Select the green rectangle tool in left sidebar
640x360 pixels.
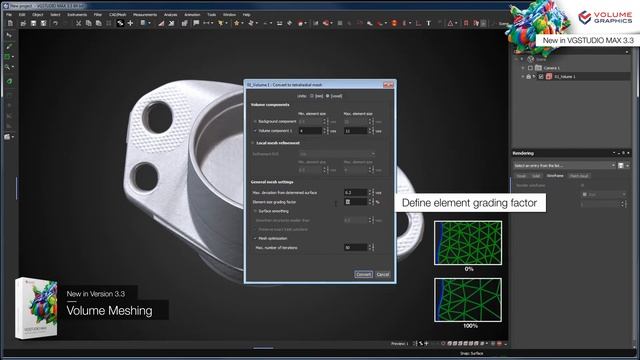[7, 57]
